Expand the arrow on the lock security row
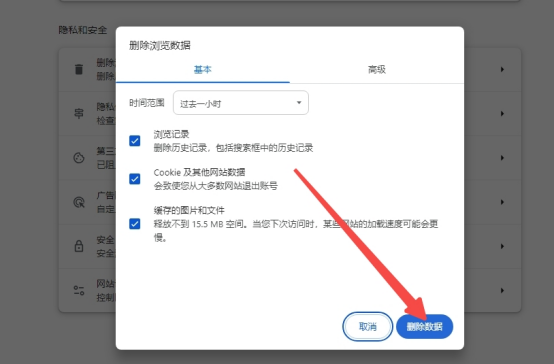 pyautogui.click(x=502, y=246)
